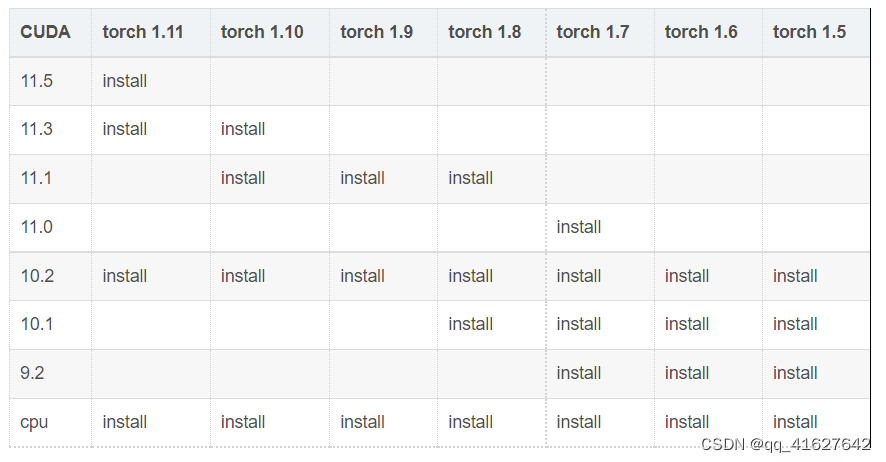Click install for cpu torch 1.11

[125, 422]
